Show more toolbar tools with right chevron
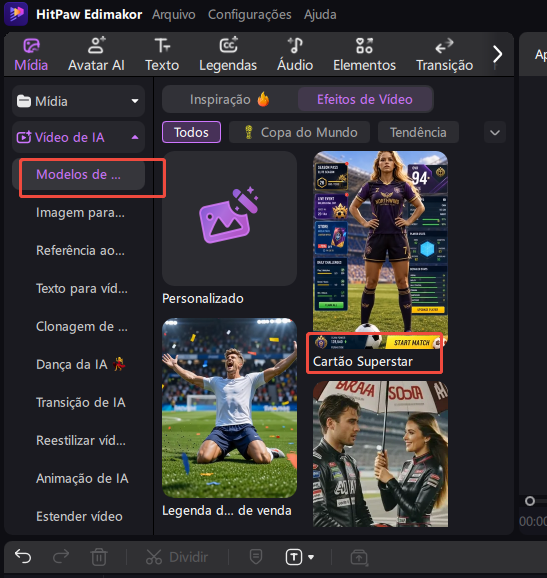The width and height of the screenshot is (547, 578). point(497,55)
